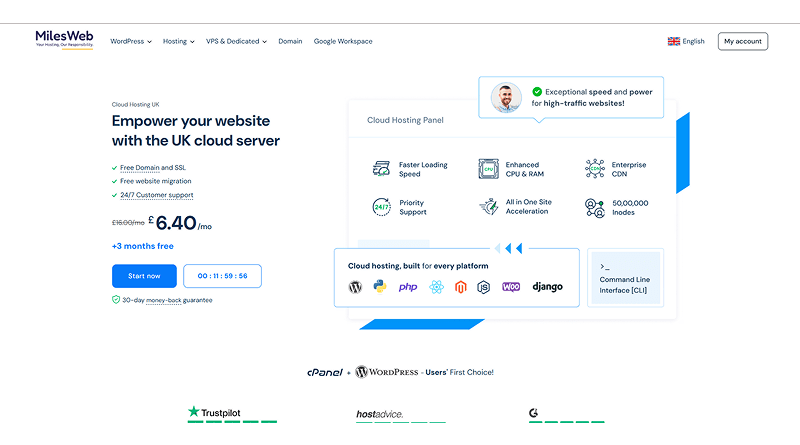Click the G2 rating logo
Viewport: 800px width, 445px height.
click(534, 413)
